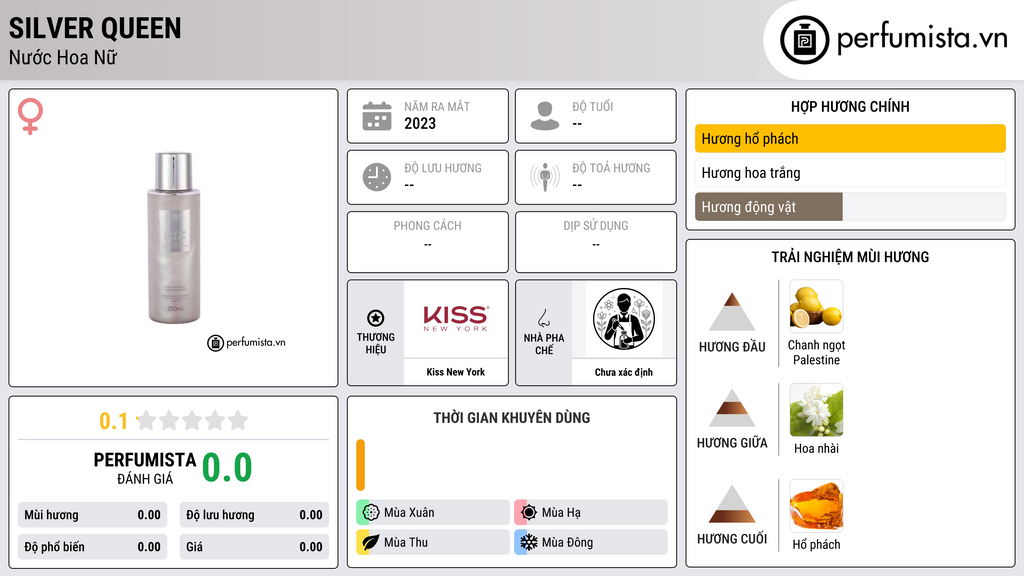
Task: Click the star badge icon above Thương hiệu
Action: click(376, 318)
